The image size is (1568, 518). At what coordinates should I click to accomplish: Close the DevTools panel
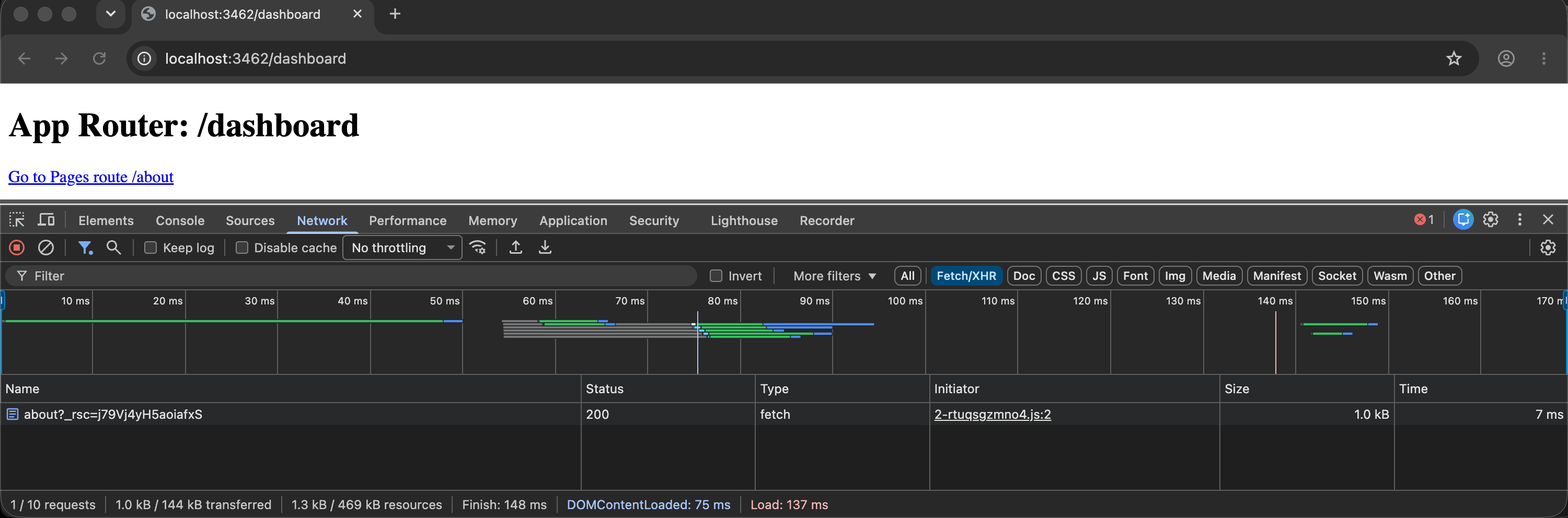1548,219
